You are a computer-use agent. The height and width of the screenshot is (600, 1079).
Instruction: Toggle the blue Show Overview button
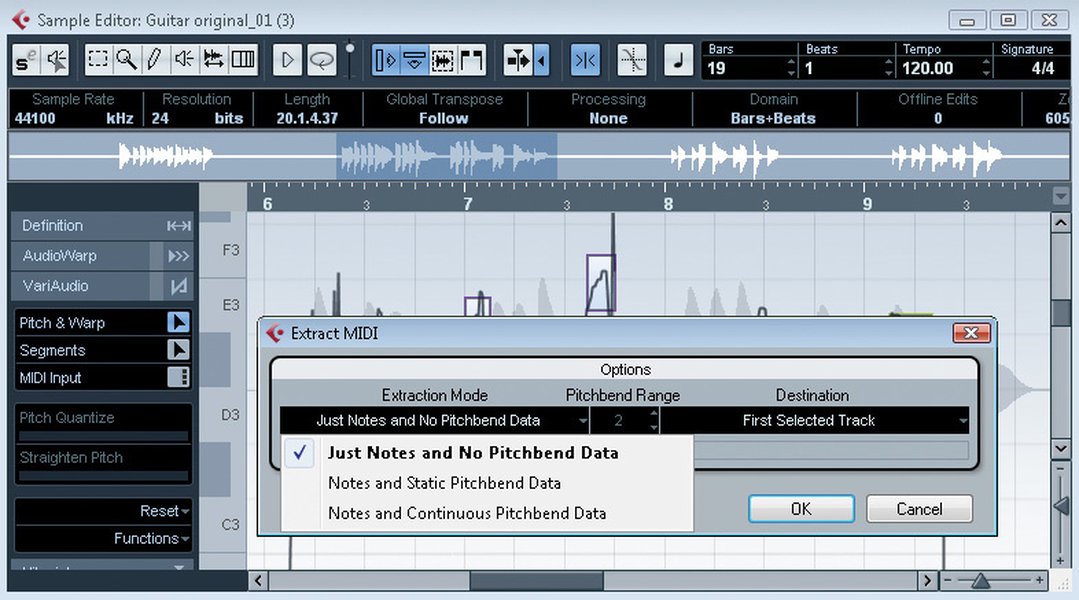click(414, 61)
